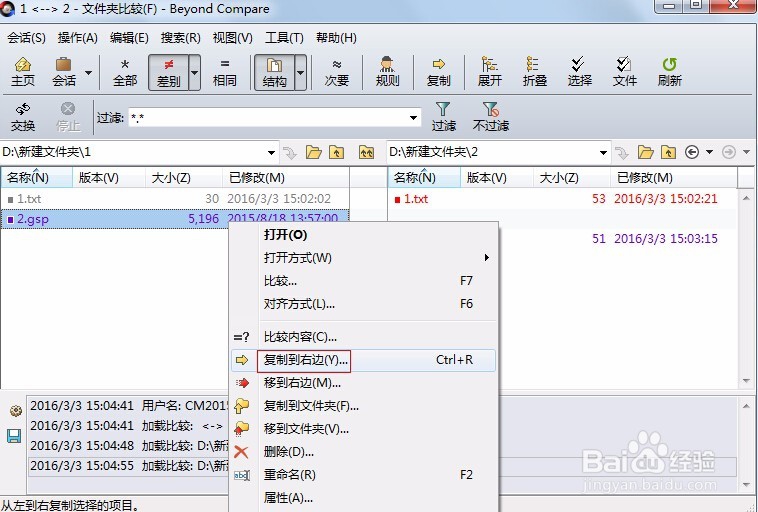Image resolution: width=758 pixels, height=512 pixels.
Task: Choose 复制到文件夹(F)... from context menu
Action: (x=364, y=406)
